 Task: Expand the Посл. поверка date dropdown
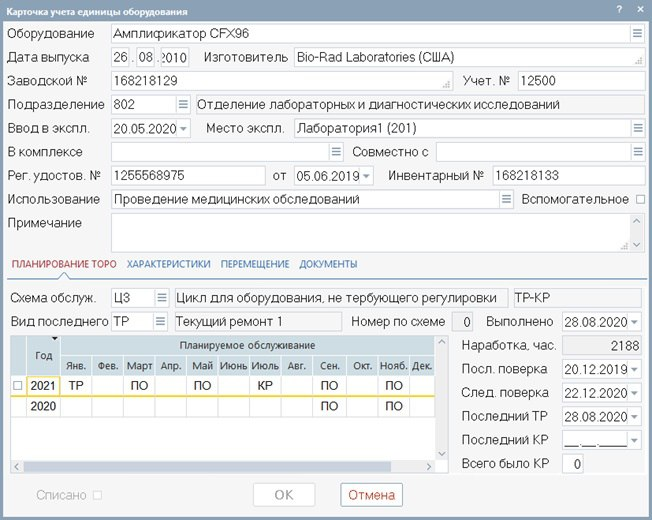(634, 369)
